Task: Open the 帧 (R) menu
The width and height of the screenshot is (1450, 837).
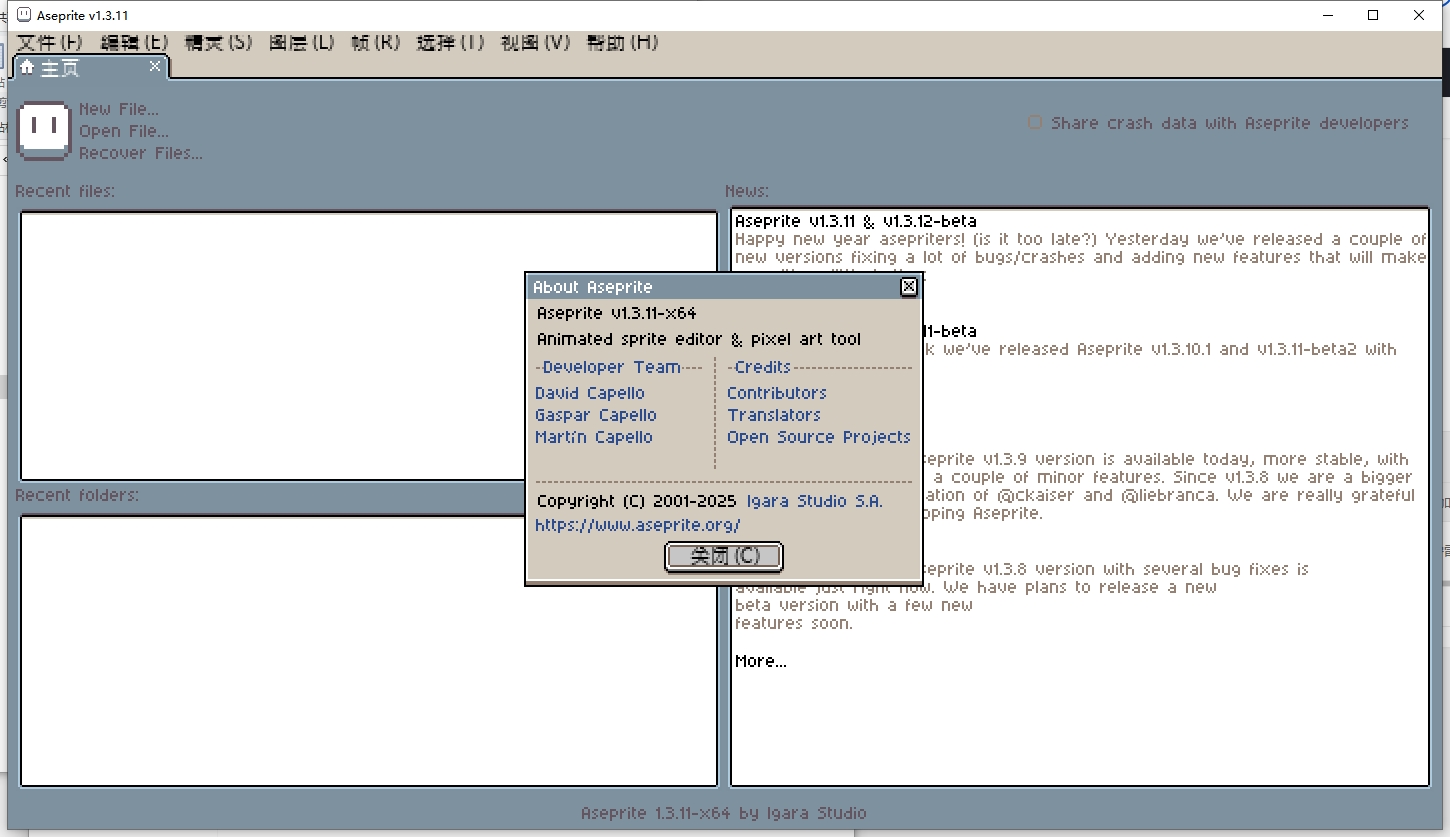Action: 375,42
